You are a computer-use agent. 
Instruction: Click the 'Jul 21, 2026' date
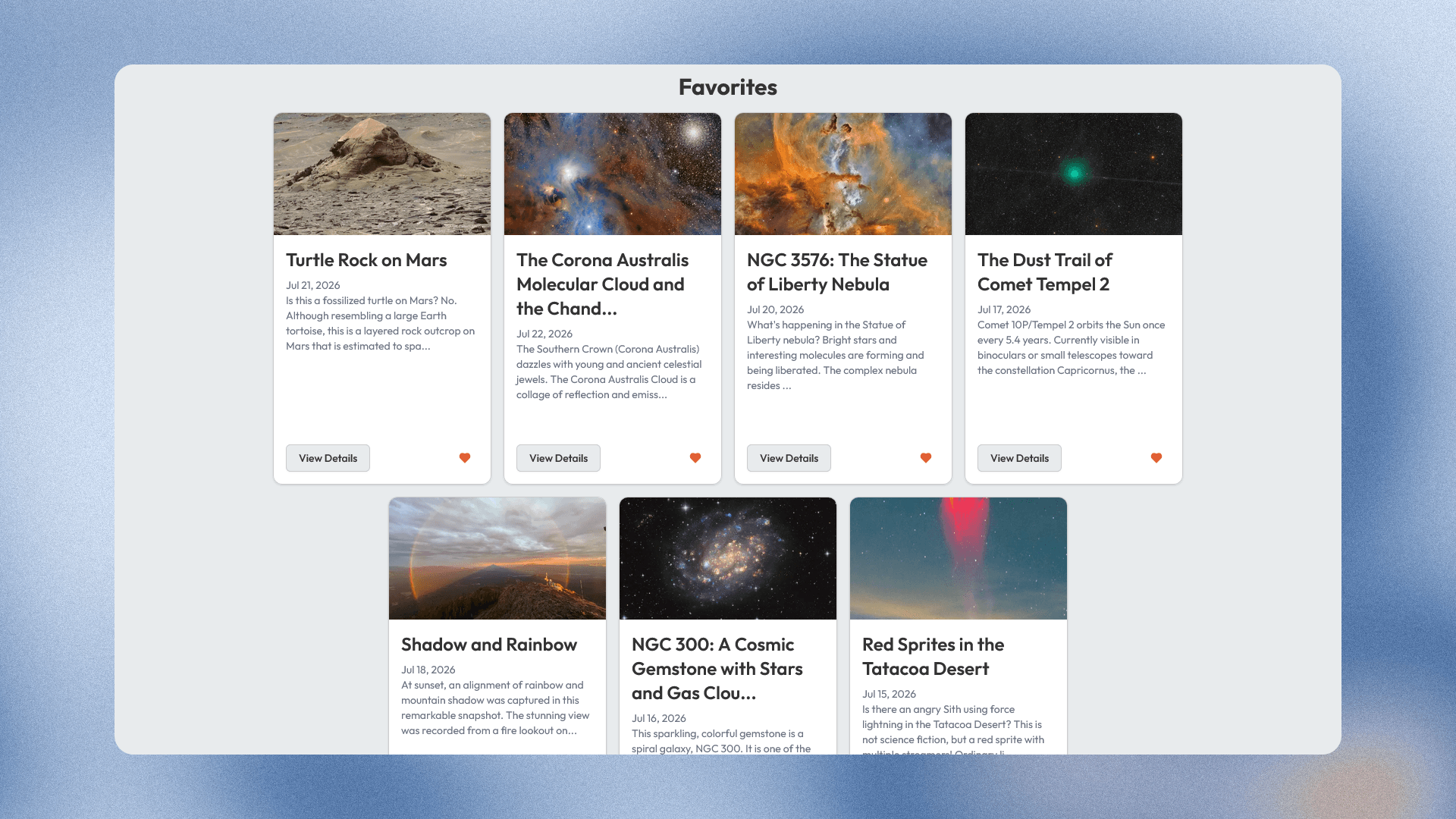click(313, 285)
